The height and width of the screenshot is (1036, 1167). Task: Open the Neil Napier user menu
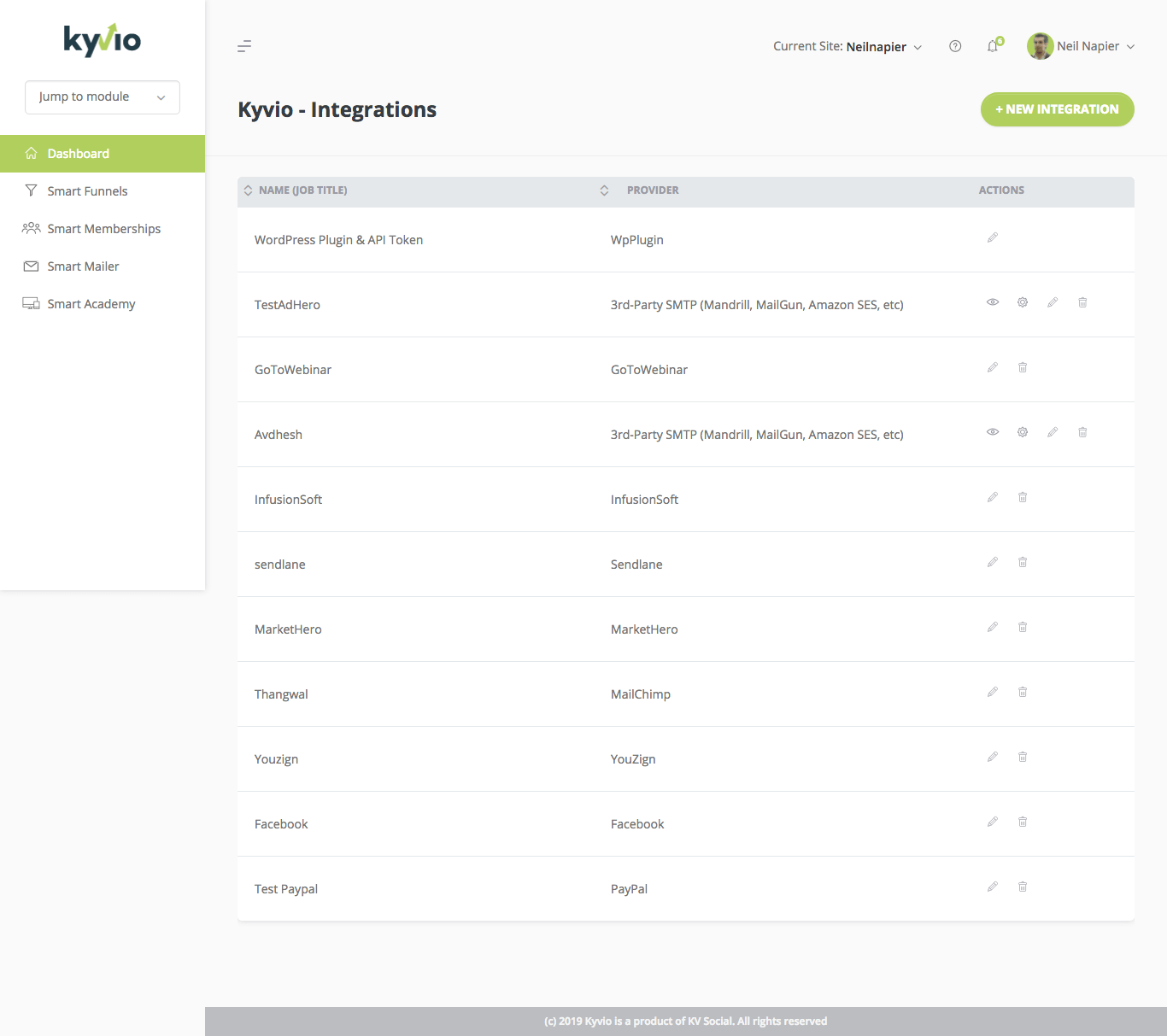(1096, 46)
